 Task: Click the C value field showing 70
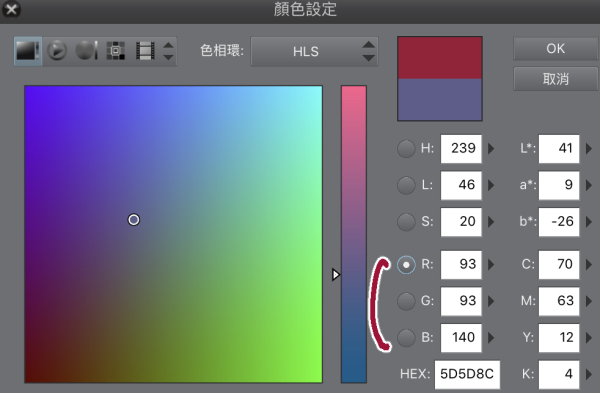click(559, 264)
